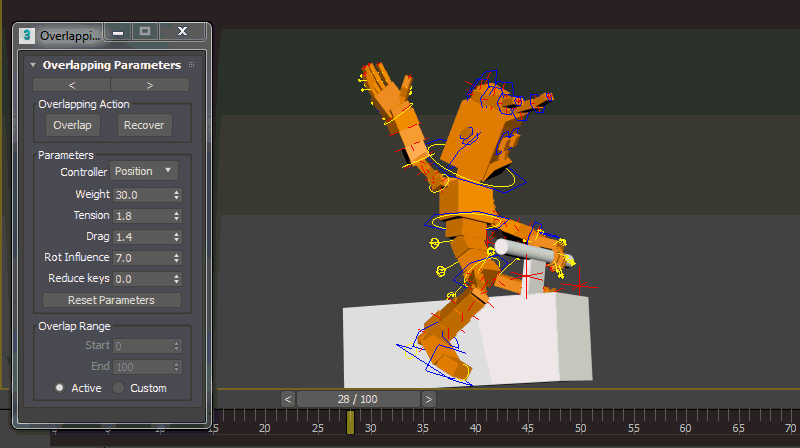Click the Tension spinner arrows

click(177, 216)
